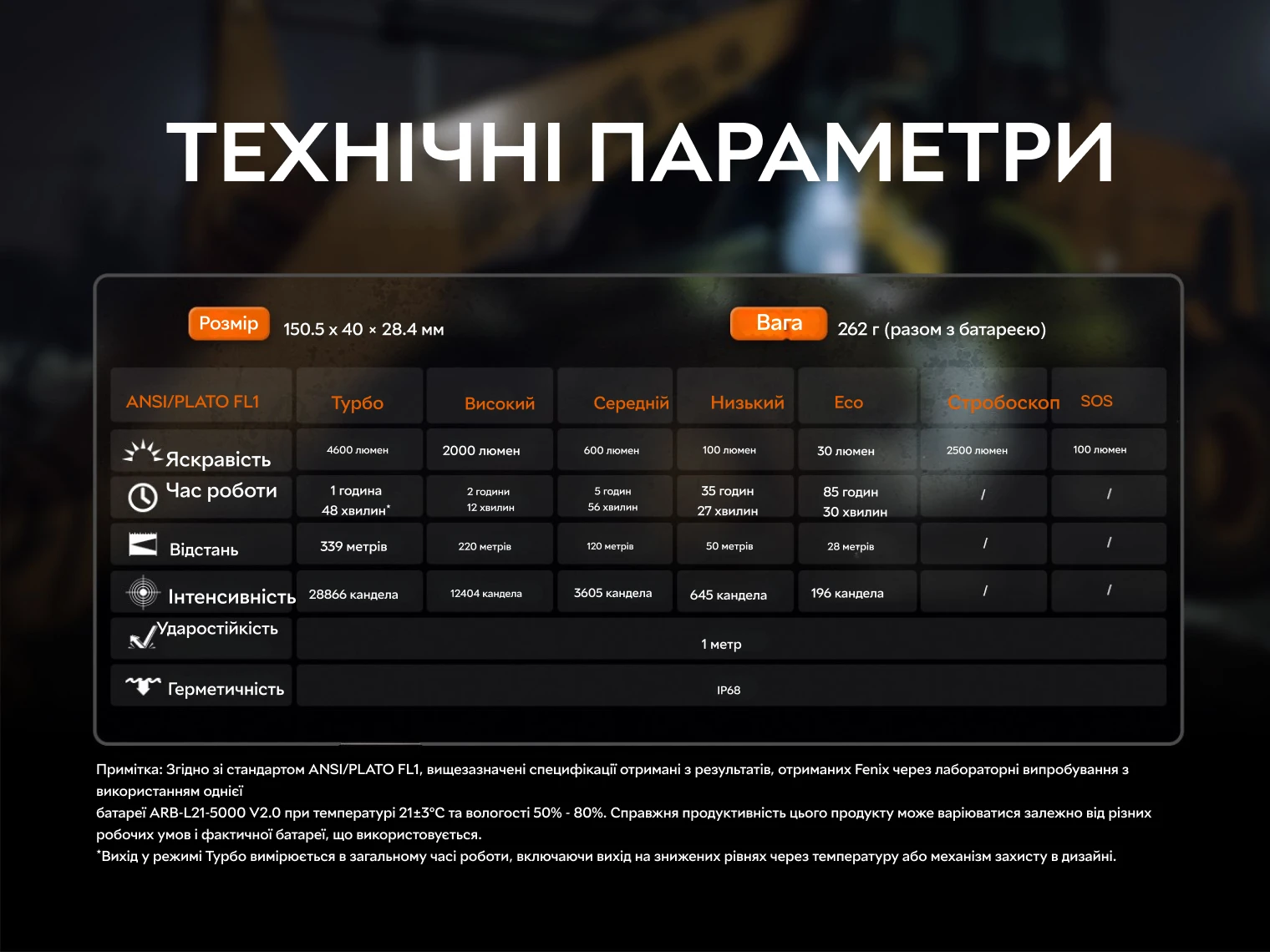The image size is (1270, 952).
Task: Click the 150.5 x 40 × 28.4 мм size value
Action: click(363, 329)
